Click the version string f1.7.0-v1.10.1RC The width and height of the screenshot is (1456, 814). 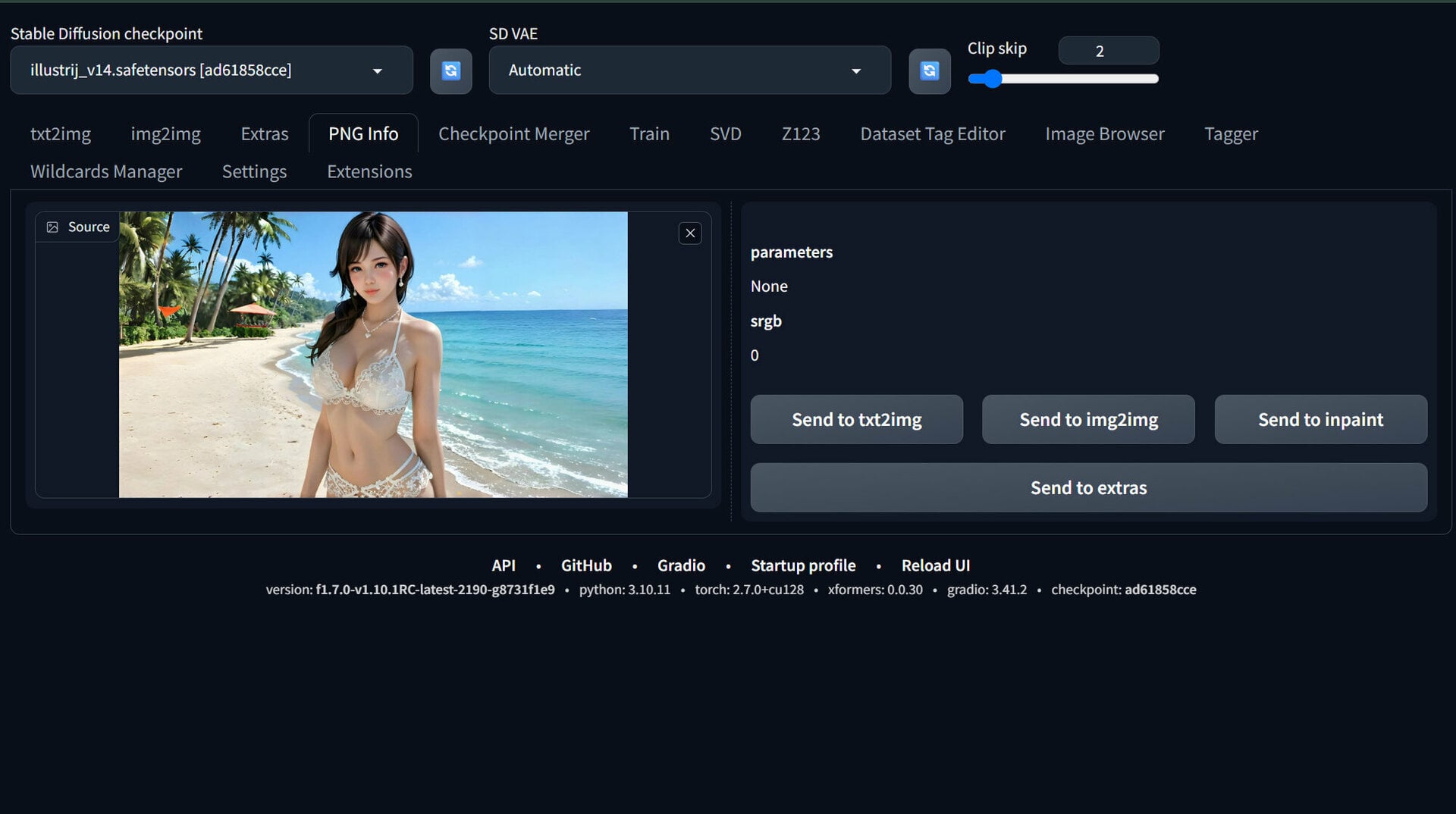(435, 590)
